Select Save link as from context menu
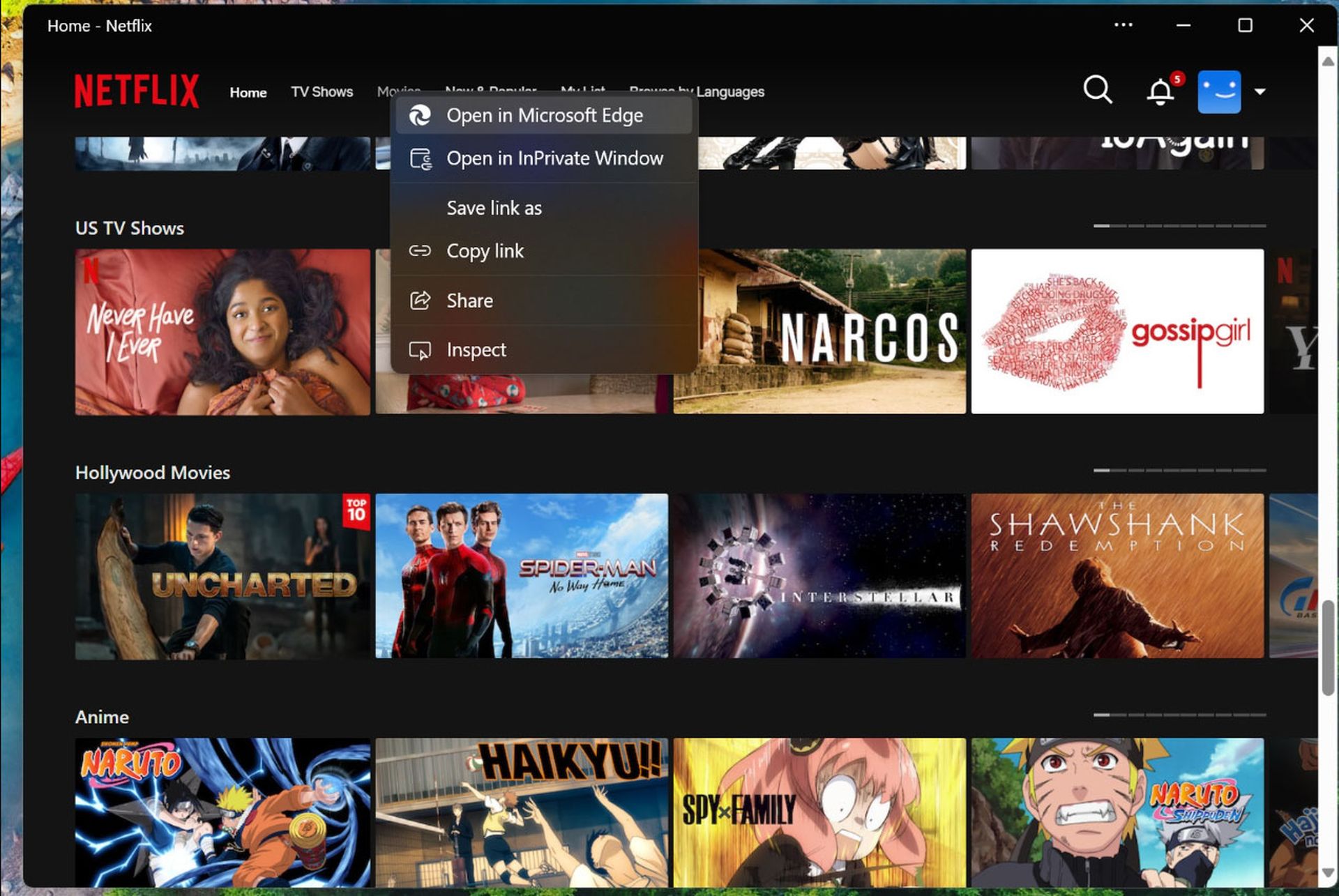The width and height of the screenshot is (1339, 896). click(494, 207)
